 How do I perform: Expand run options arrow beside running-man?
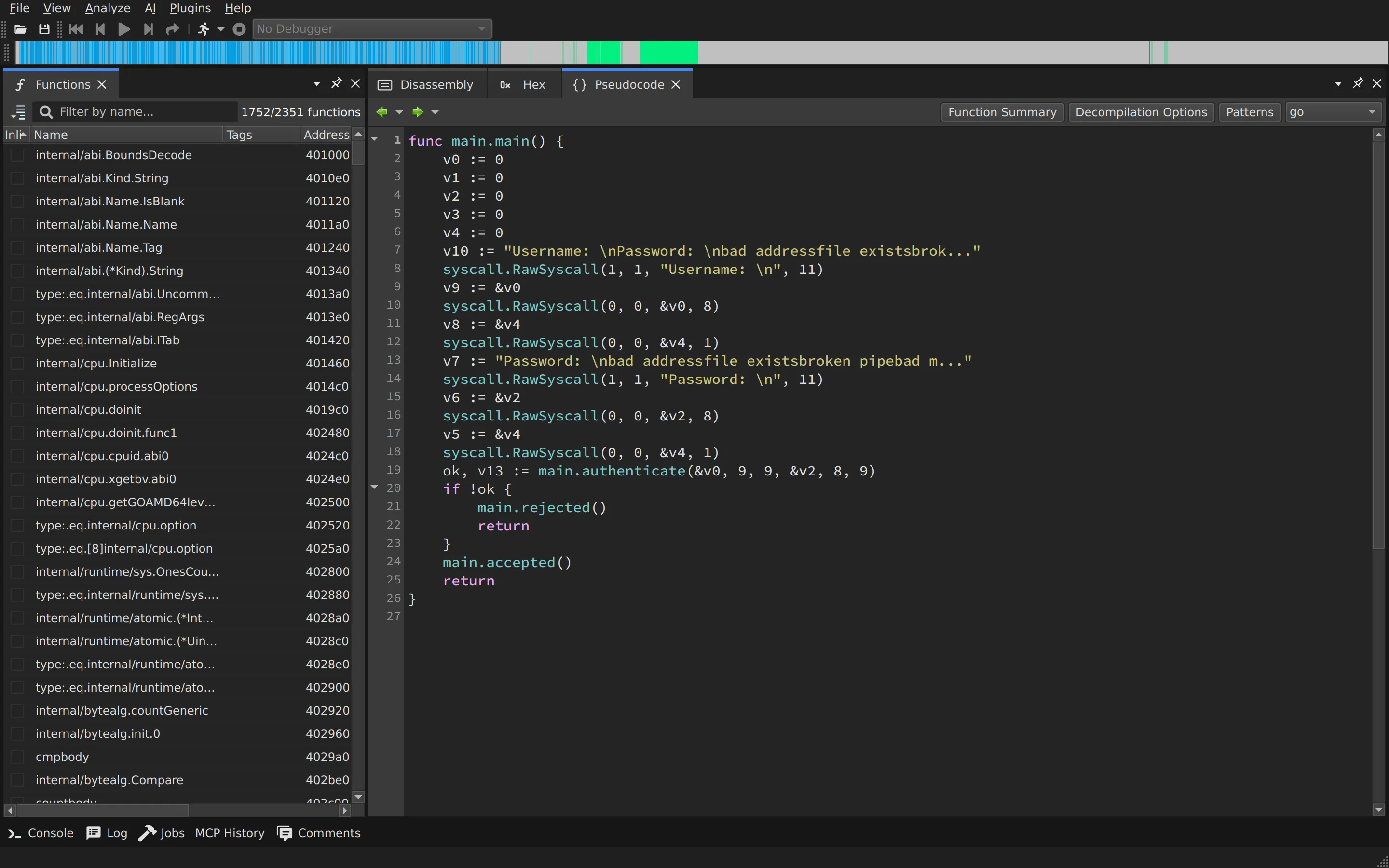pyautogui.click(x=220, y=29)
